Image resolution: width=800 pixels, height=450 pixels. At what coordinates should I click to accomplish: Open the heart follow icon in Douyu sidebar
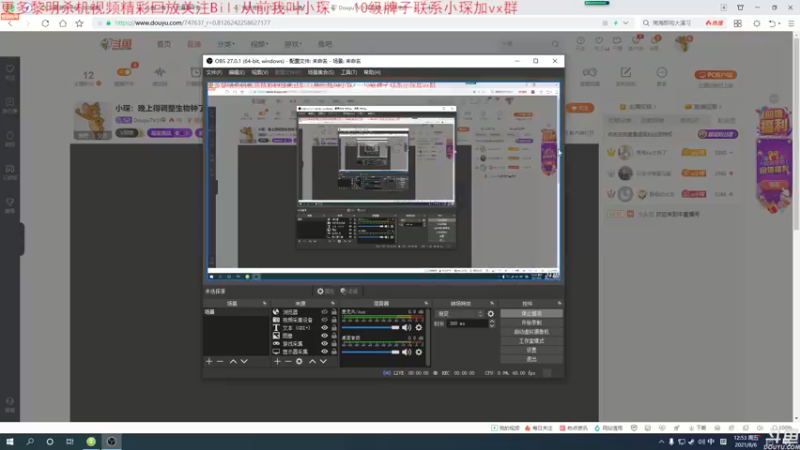(x=10, y=69)
